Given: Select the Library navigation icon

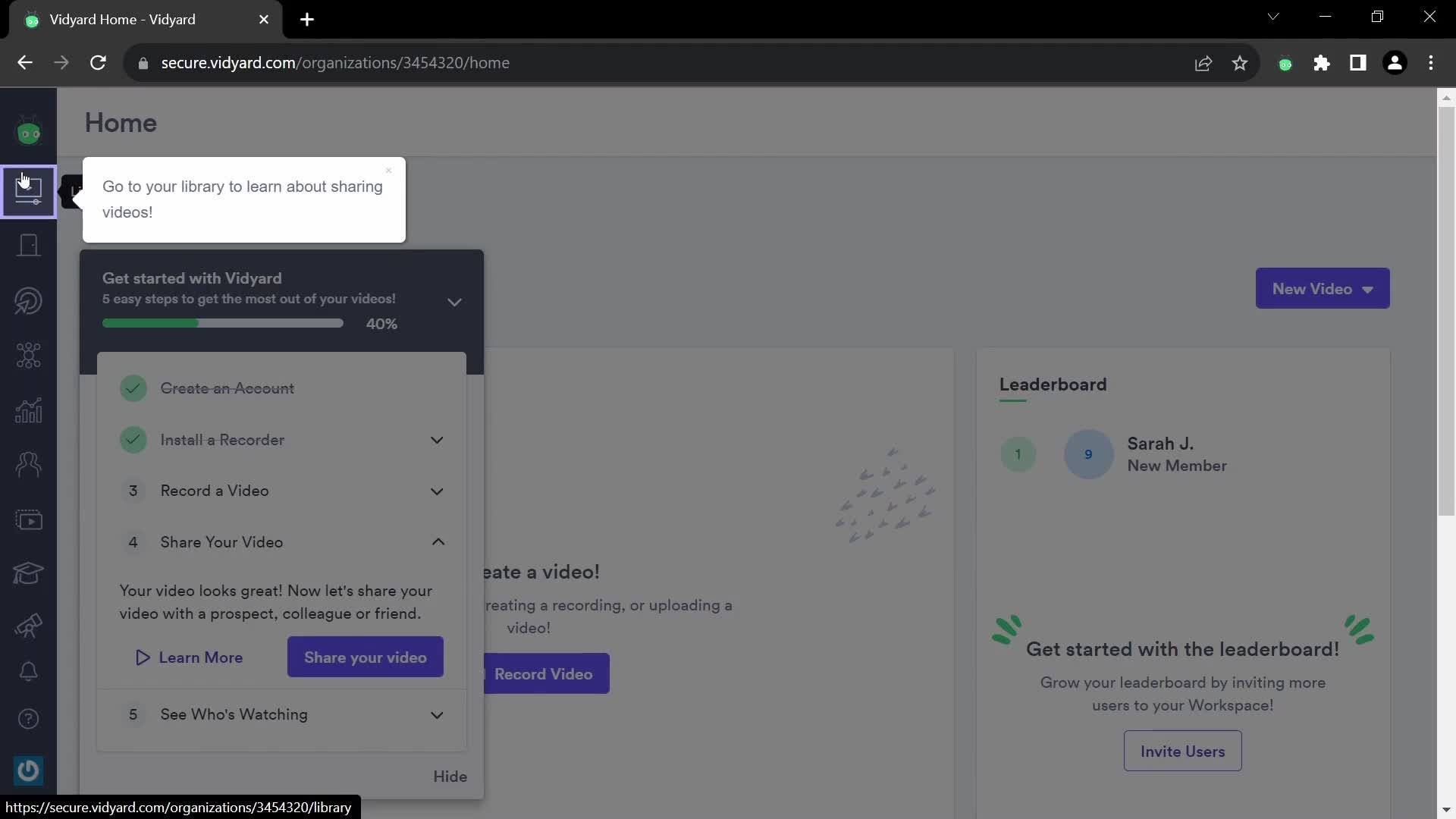Looking at the screenshot, I should [27, 188].
